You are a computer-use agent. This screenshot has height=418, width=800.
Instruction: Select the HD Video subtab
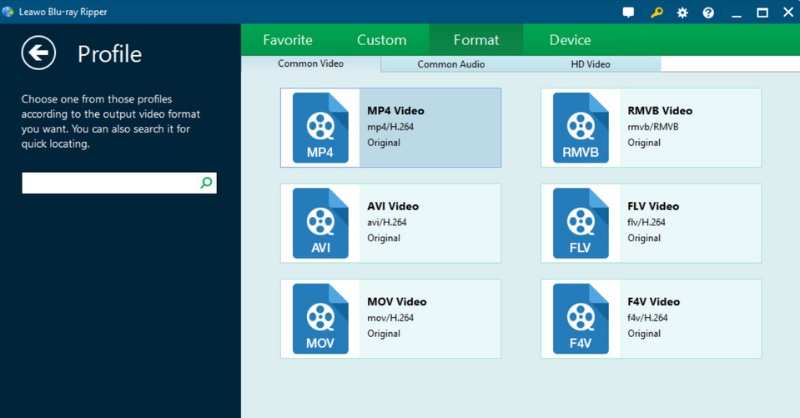tap(590, 64)
